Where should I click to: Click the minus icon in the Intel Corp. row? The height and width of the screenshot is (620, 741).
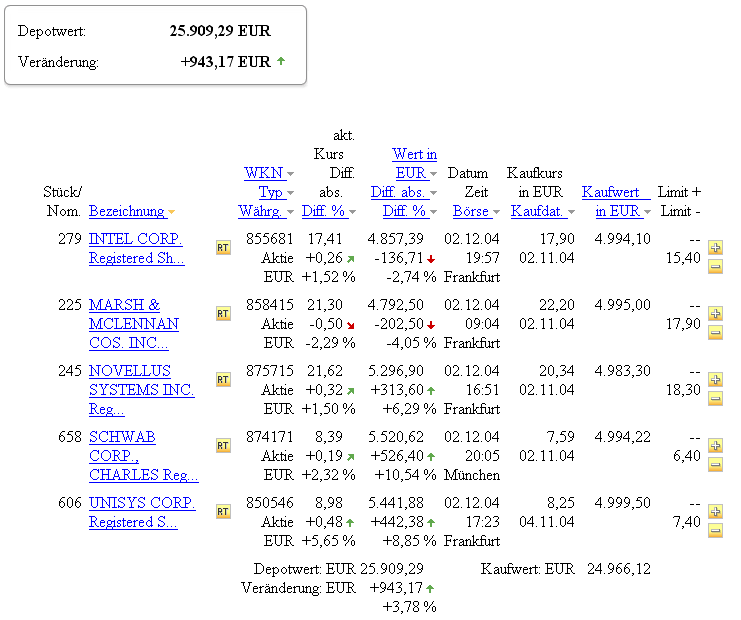715,267
